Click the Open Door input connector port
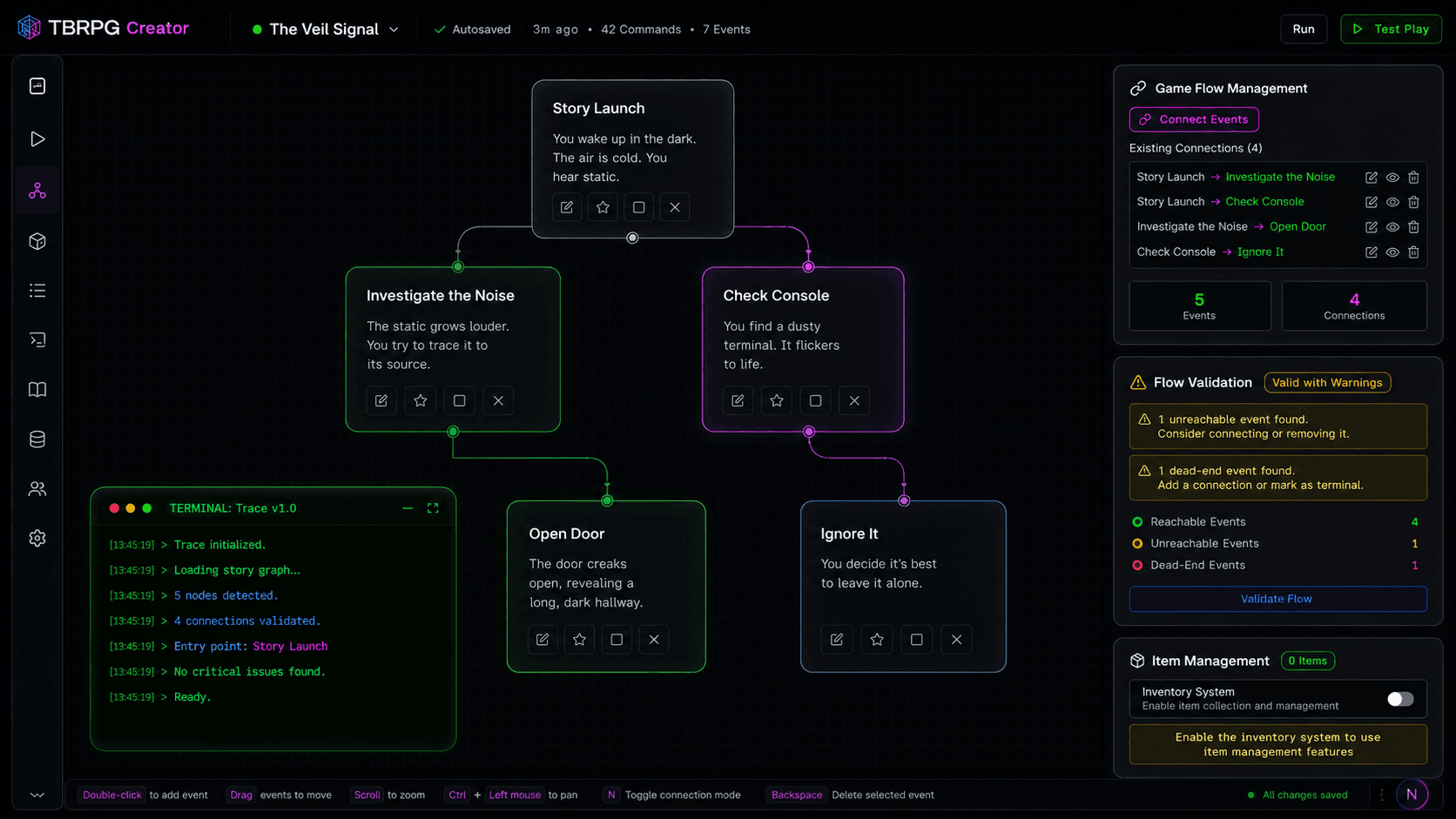Screen dimensions: 1456x819 point(608,500)
